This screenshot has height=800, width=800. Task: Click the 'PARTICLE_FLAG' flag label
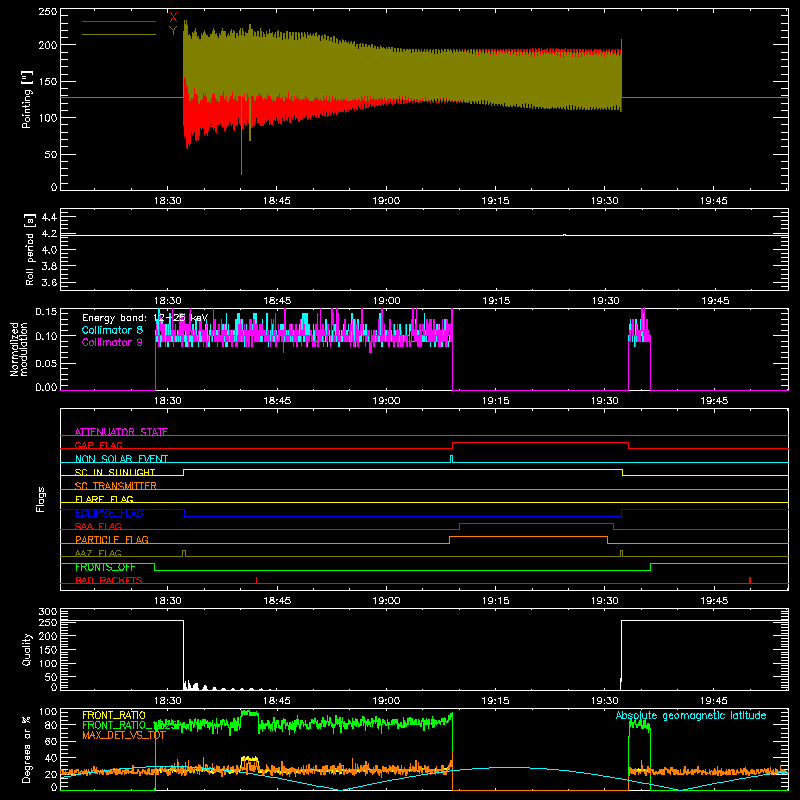click(112, 540)
